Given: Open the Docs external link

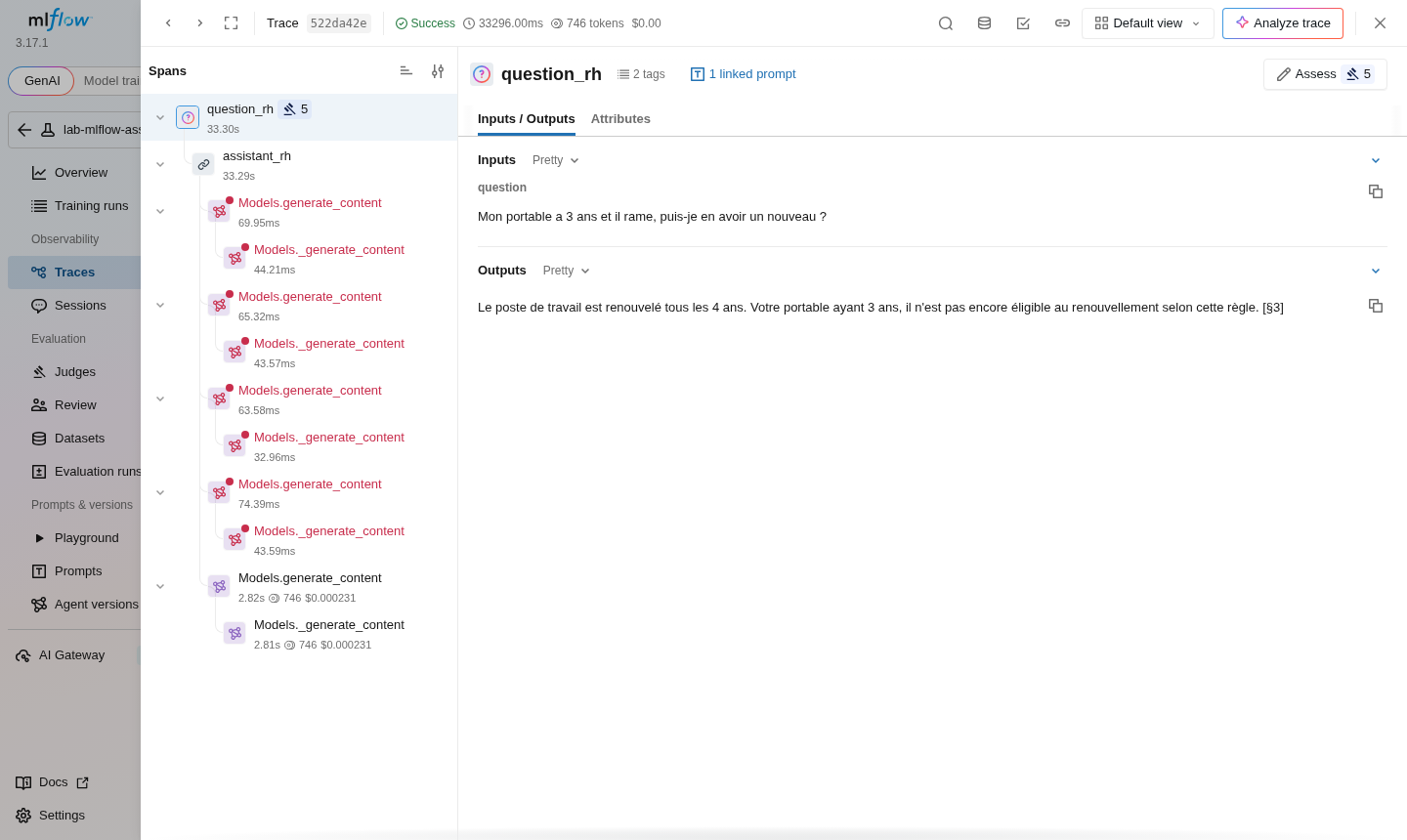Looking at the screenshot, I should tap(53, 782).
